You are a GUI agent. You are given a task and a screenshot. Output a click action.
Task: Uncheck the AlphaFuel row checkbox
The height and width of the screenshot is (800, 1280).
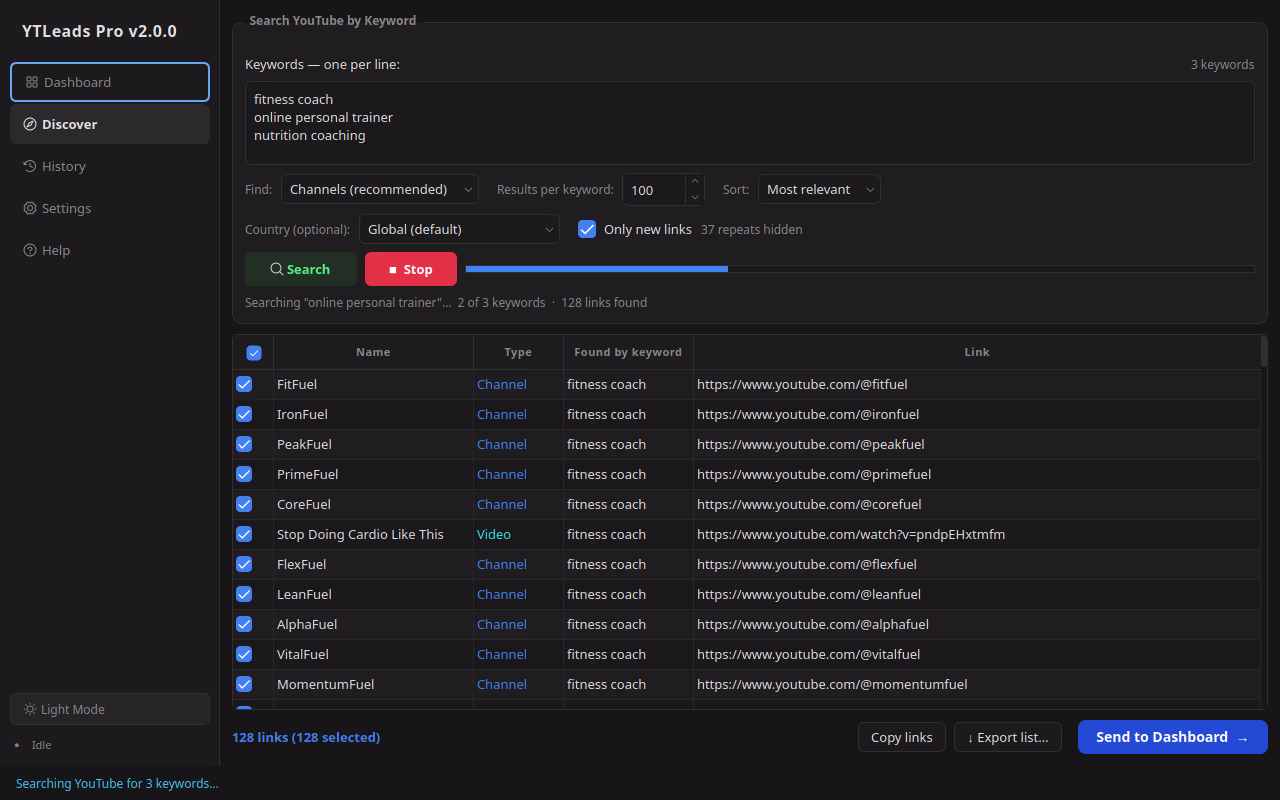coord(244,624)
